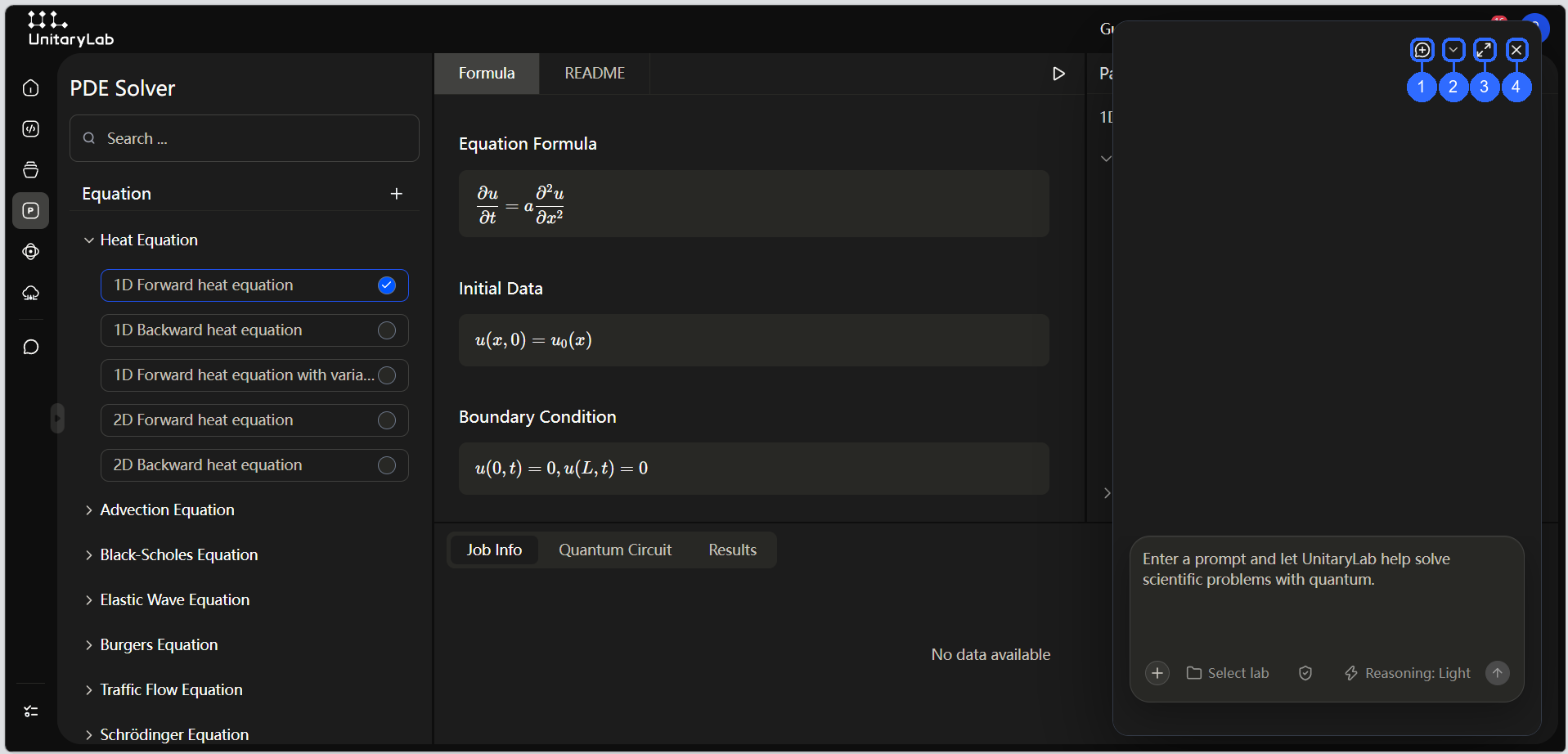Screen dimensions: 1568x754
Task: Click the sidebar collapse handle on the left edge
Action: pyautogui.click(x=57, y=418)
